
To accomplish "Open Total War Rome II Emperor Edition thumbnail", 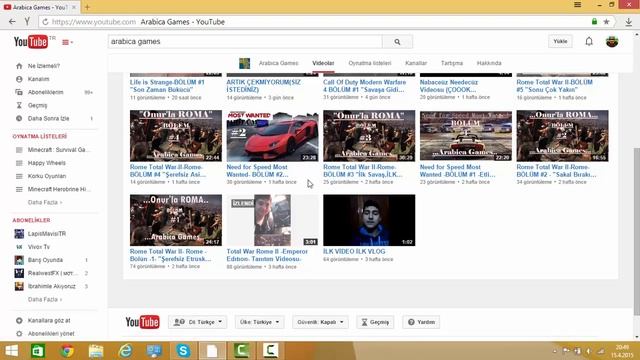I will tap(272, 220).
